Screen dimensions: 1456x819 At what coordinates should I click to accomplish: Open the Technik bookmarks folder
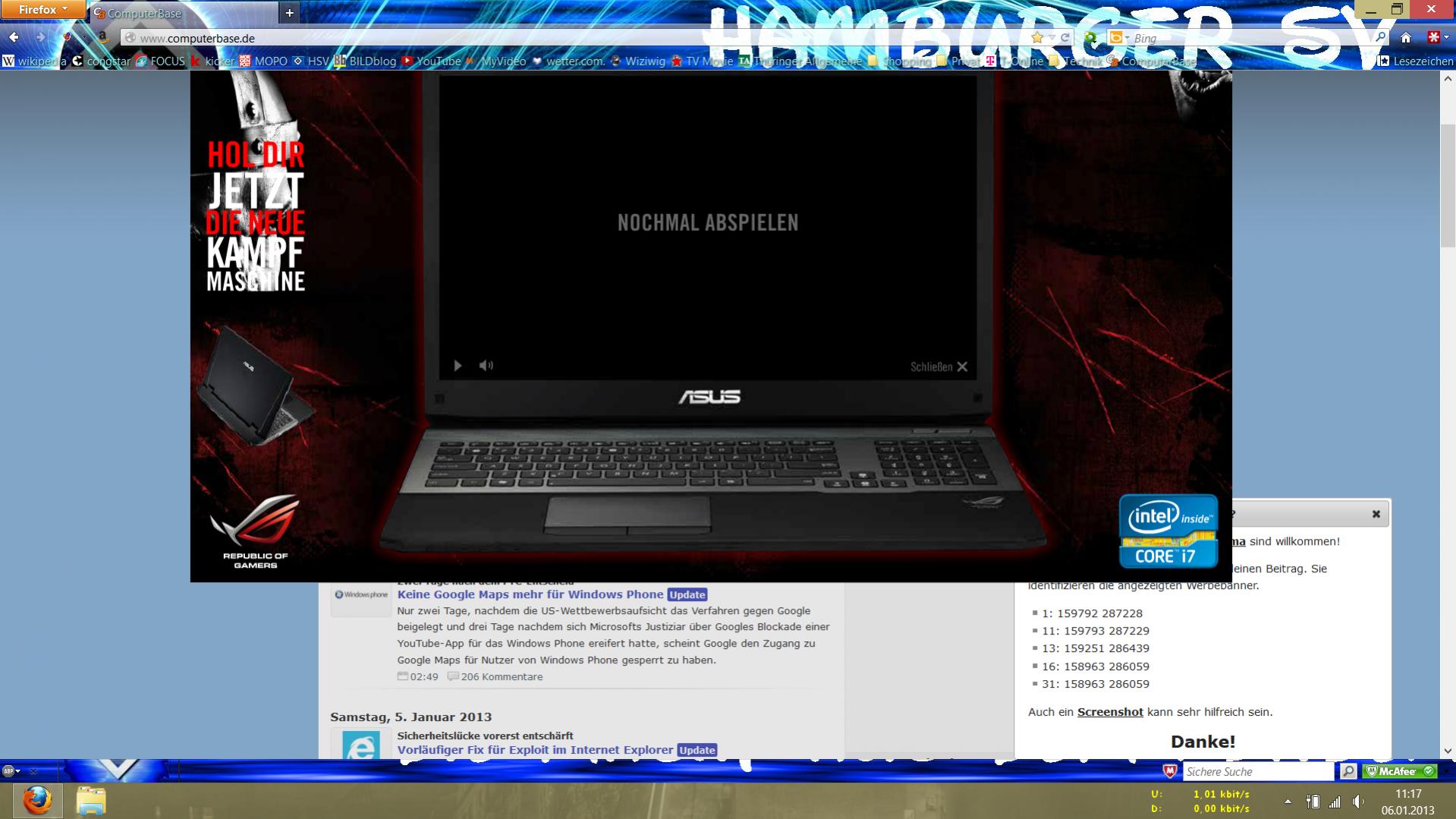tap(1075, 61)
